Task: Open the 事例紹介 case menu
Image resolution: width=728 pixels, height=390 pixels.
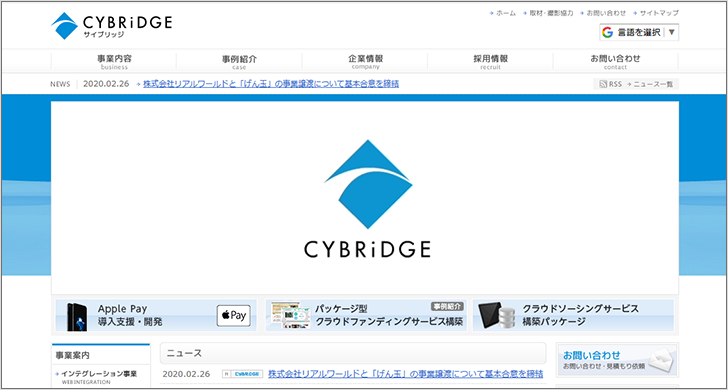Action: click(239, 61)
